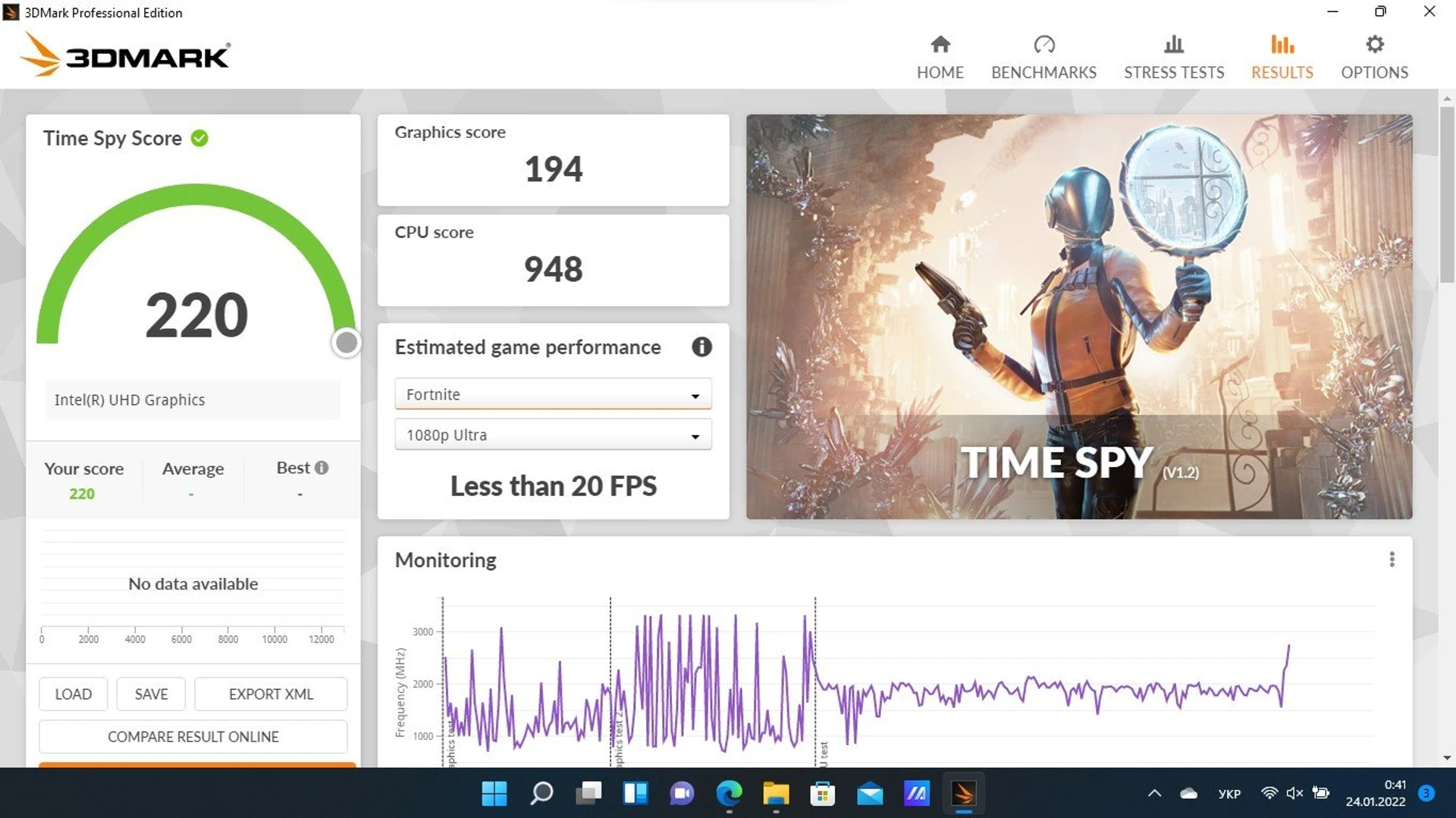Click the scroll down arrow
This screenshot has width=1456, height=818.
(x=1447, y=757)
